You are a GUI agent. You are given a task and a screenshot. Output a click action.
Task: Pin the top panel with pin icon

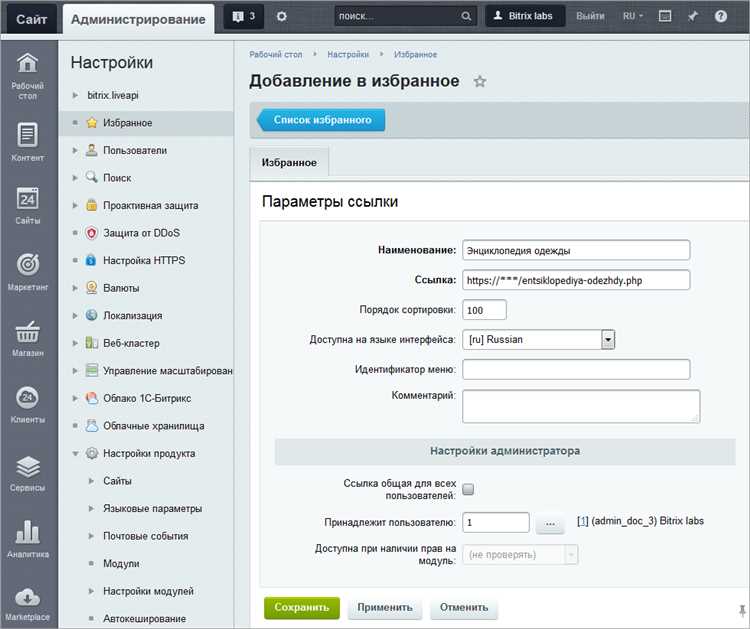(x=692, y=16)
